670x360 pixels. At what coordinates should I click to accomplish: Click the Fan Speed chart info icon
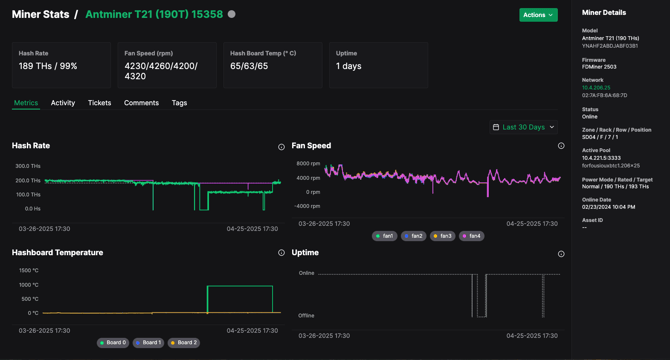tap(561, 146)
